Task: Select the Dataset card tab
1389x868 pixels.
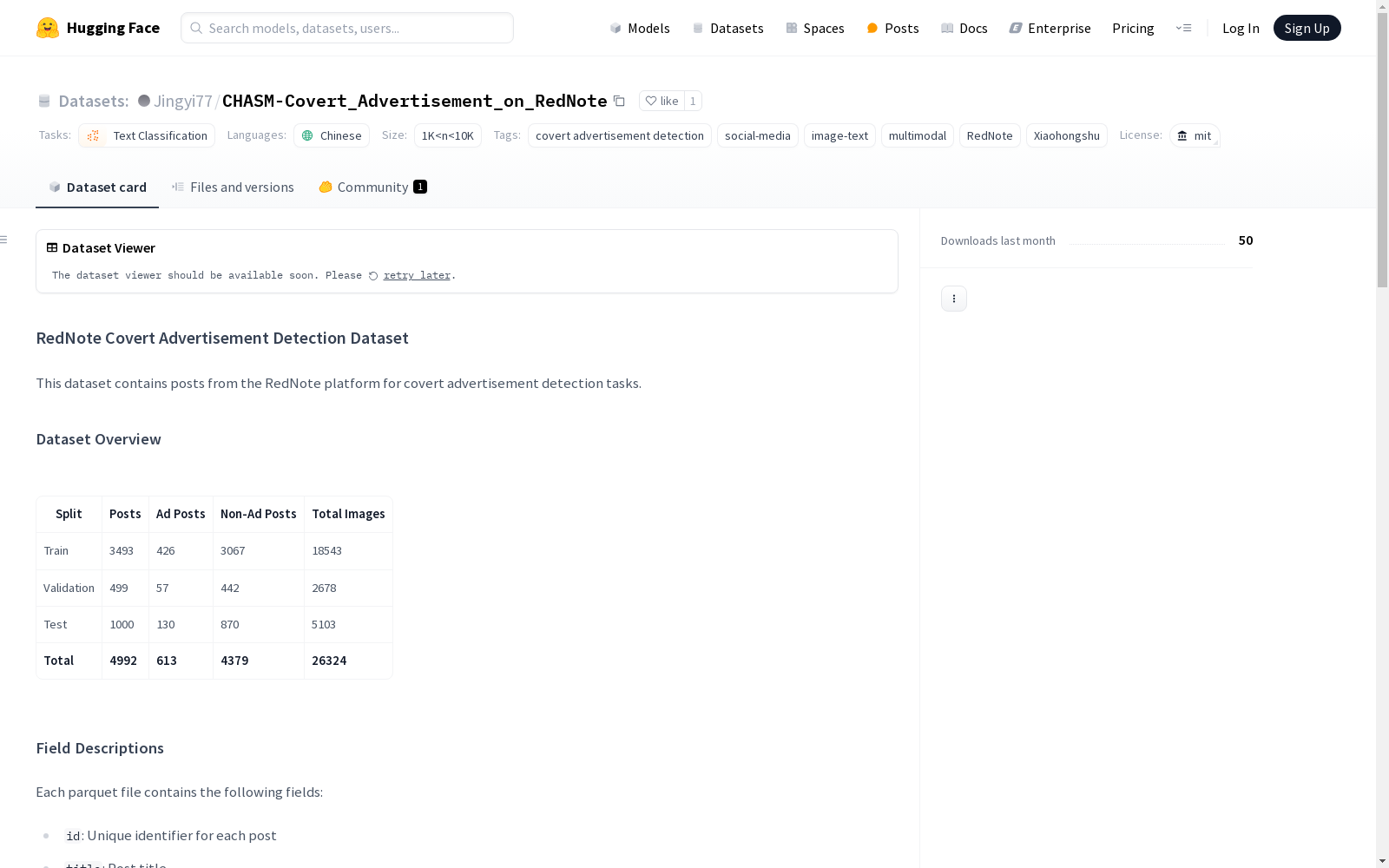Action: [97, 187]
